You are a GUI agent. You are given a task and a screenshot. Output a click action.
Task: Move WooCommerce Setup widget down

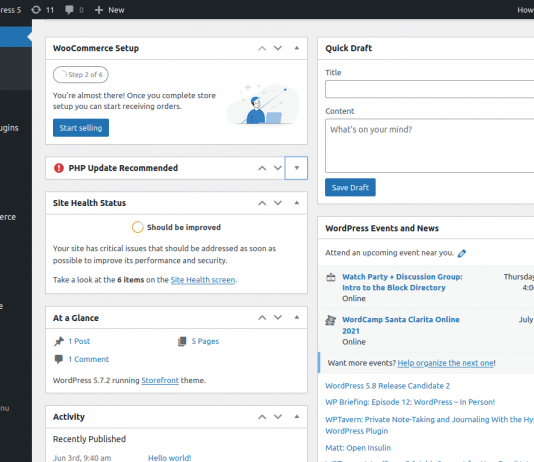278,48
